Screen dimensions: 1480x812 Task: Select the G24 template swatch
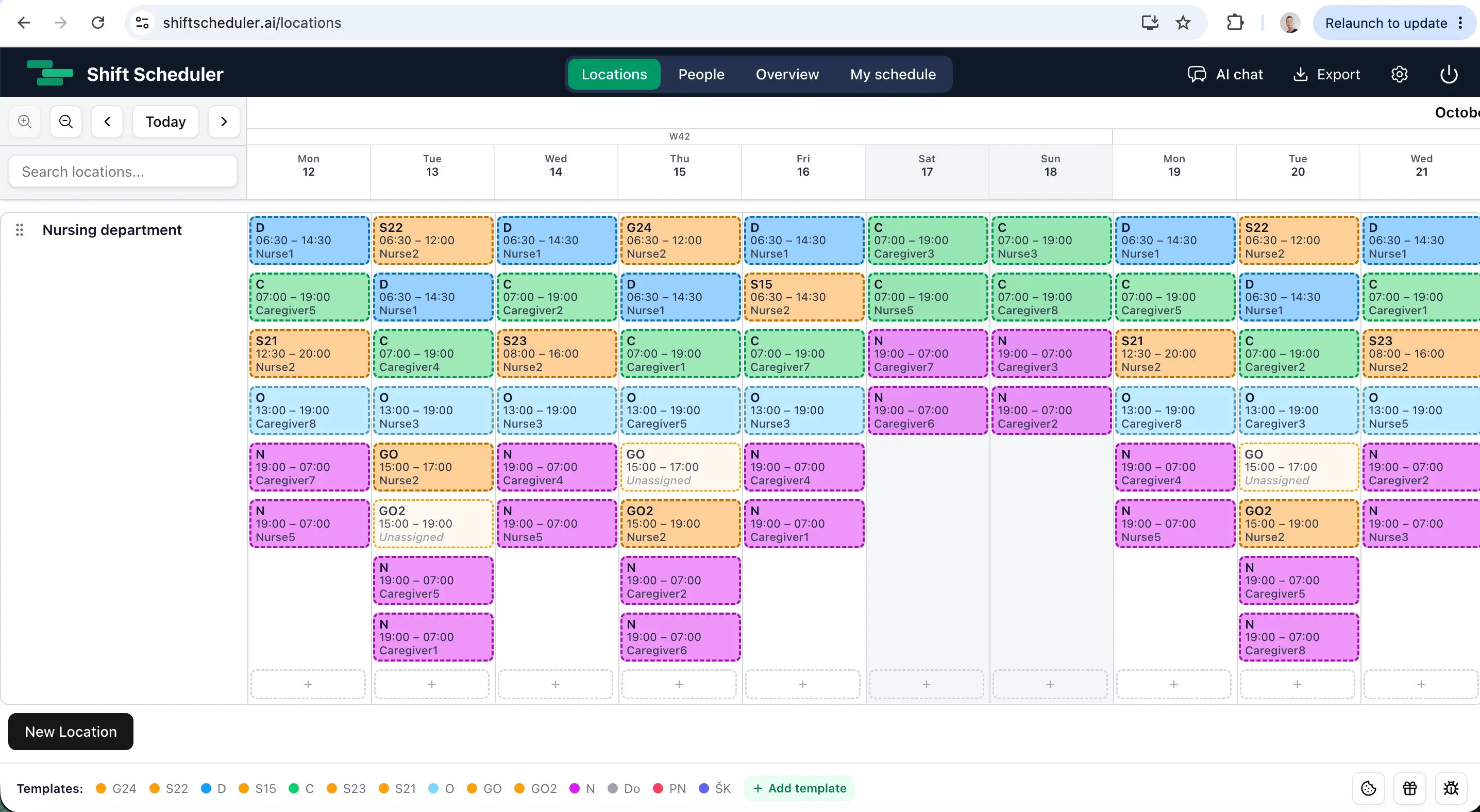(x=100, y=788)
